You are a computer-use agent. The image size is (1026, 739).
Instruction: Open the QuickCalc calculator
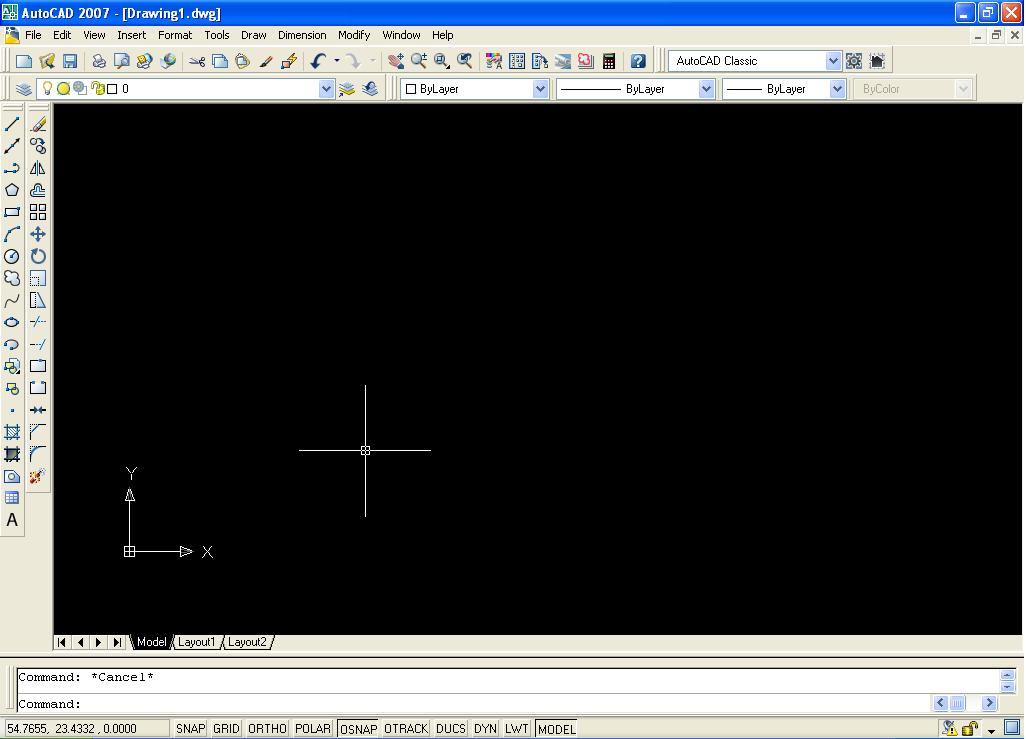[x=608, y=60]
